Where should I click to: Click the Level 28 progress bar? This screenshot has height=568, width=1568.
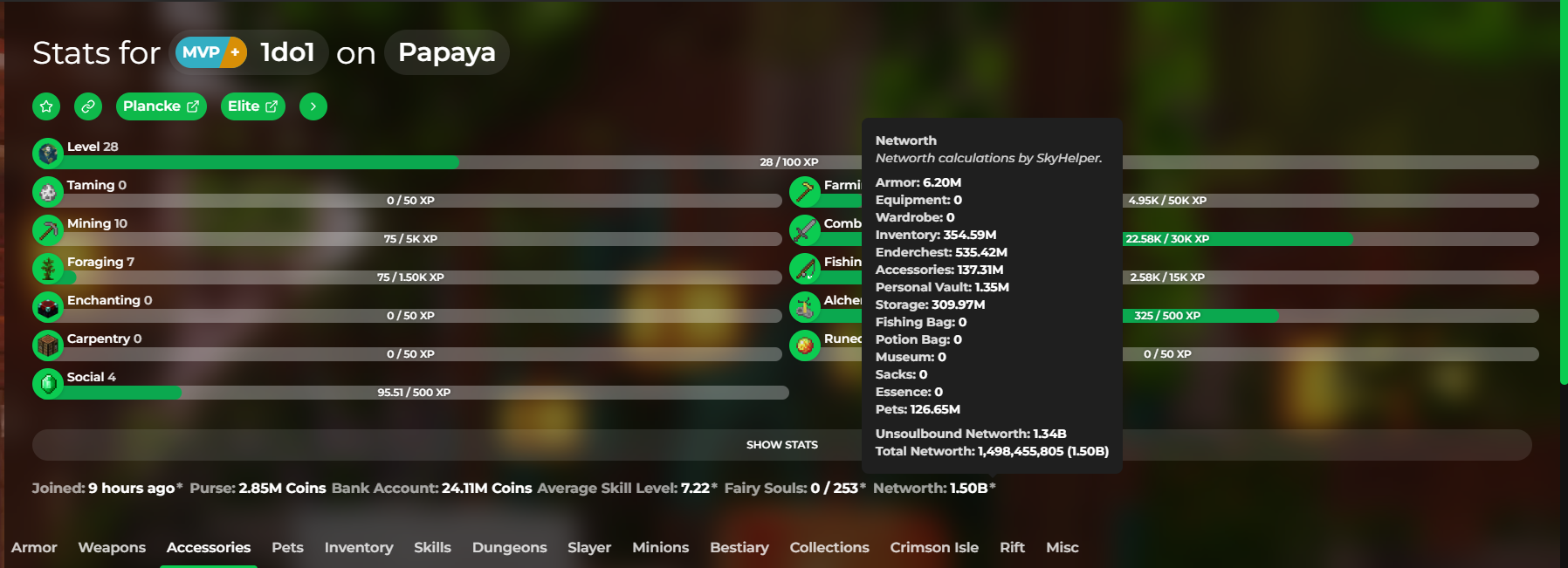[437, 162]
